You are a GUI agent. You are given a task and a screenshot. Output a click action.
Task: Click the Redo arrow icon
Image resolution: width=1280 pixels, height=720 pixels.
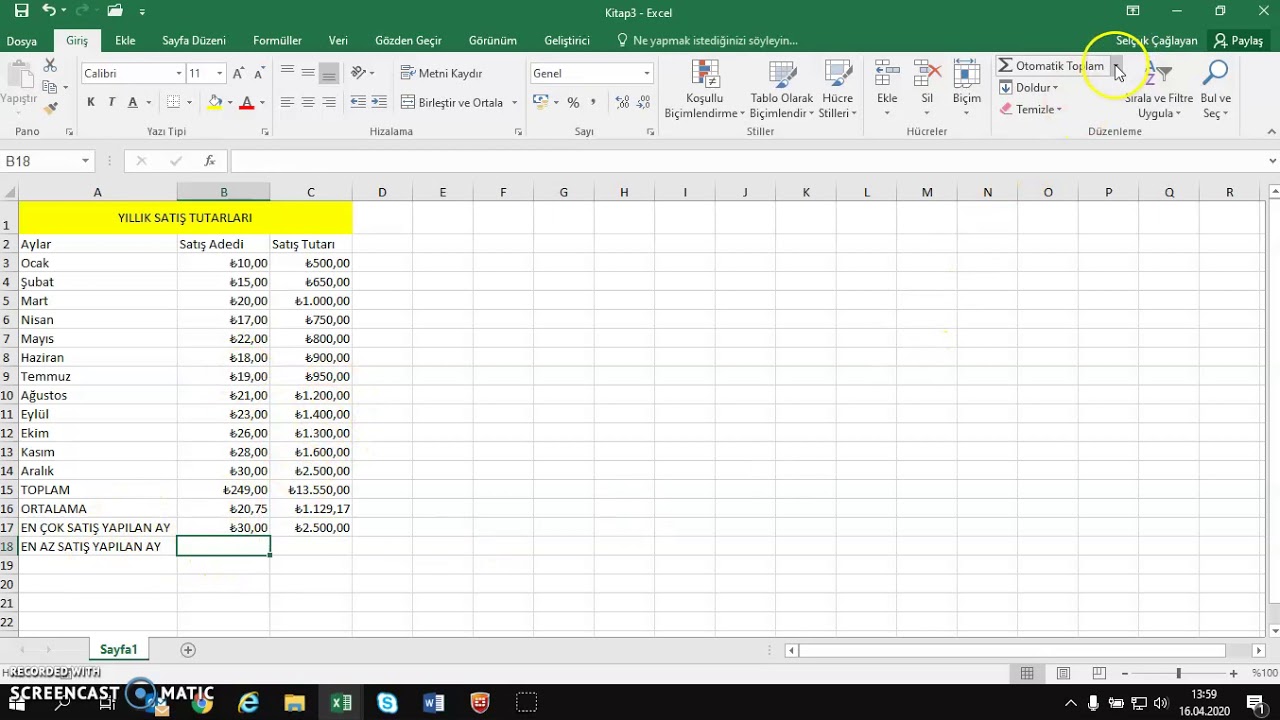pyautogui.click(x=84, y=12)
